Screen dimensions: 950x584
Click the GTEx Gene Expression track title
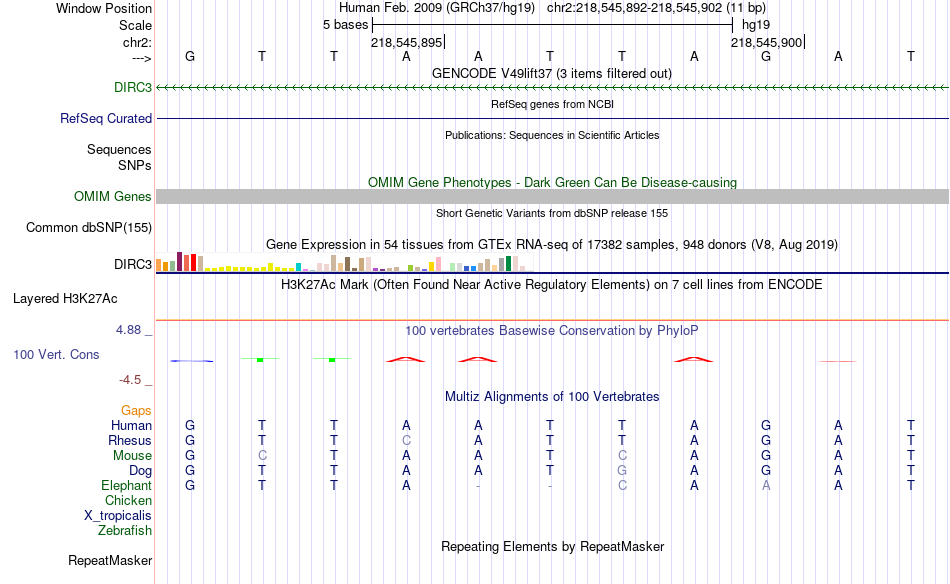tap(552, 245)
